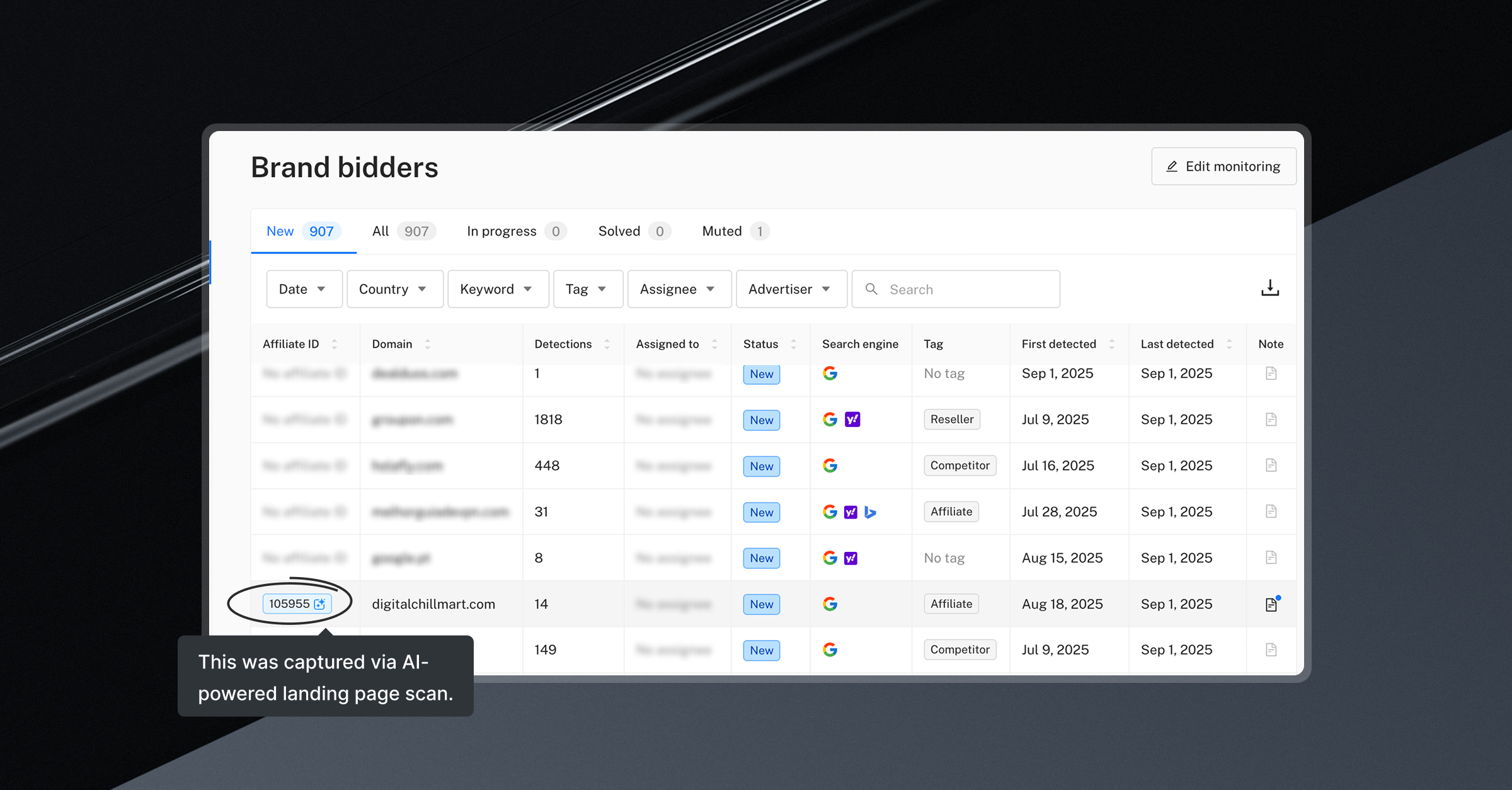Open the Advertiser filter dropdown
The height and width of the screenshot is (790, 1512).
791,289
